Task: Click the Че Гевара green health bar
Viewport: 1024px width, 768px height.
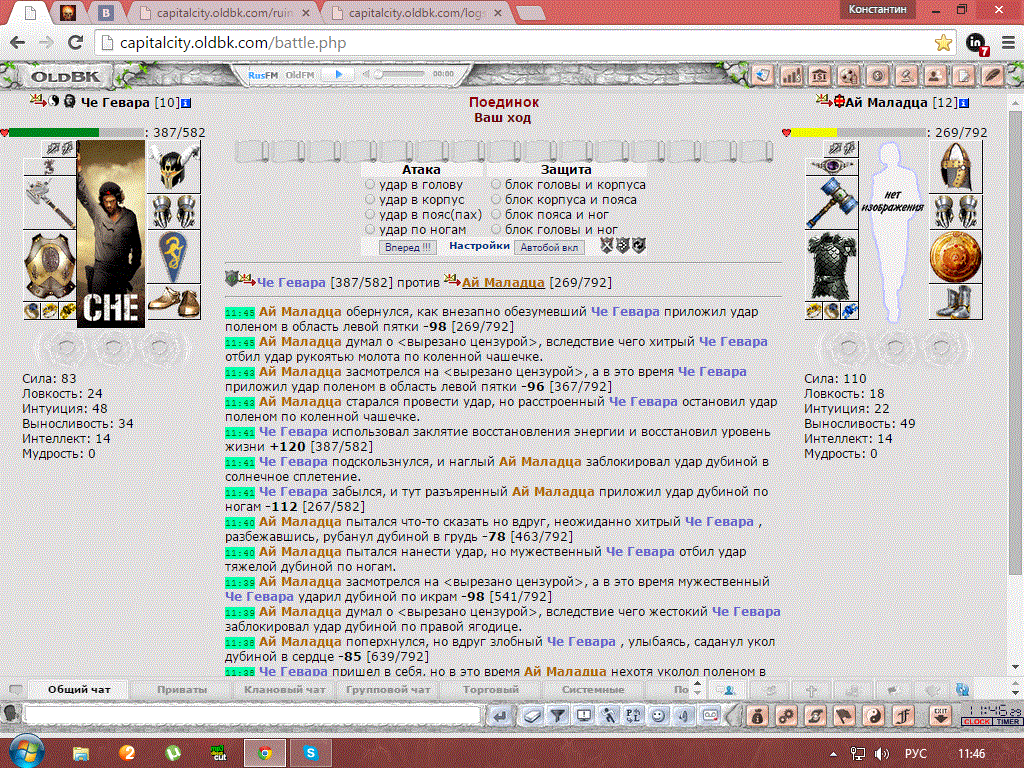Action: tap(76, 133)
